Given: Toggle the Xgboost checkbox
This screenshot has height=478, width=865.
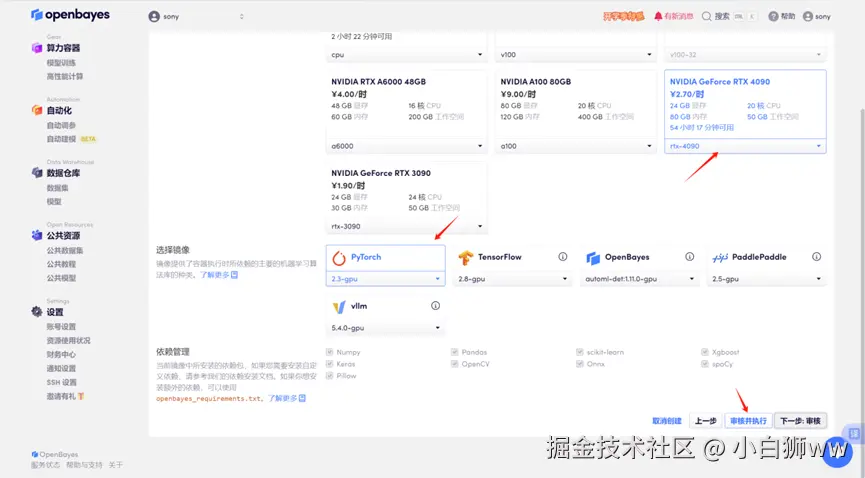Looking at the screenshot, I should point(705,352).
